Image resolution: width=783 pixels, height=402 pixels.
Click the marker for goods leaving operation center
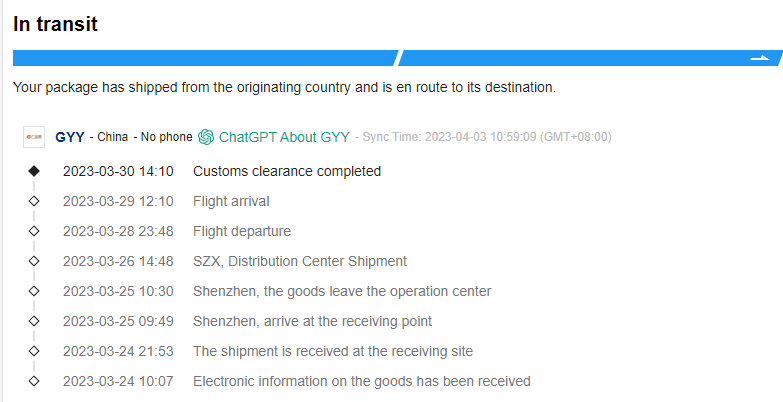[34, 291]
